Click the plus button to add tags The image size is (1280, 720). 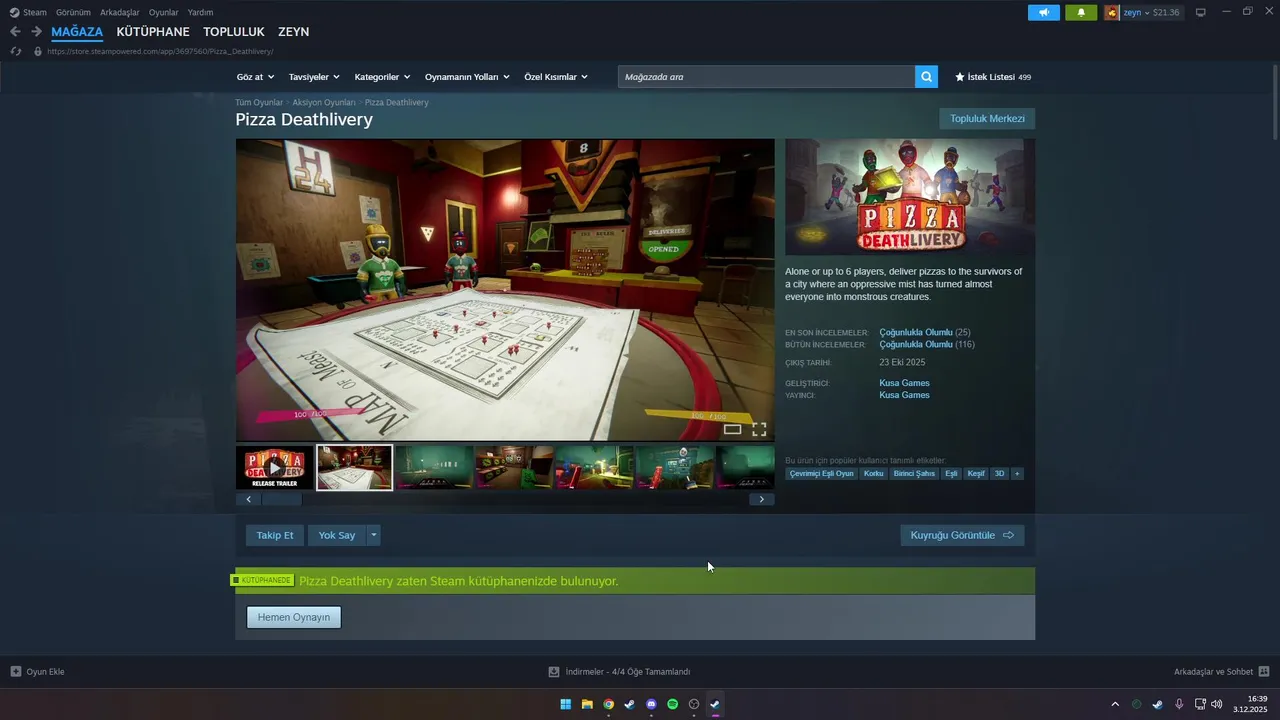[x=1017, y=474]
